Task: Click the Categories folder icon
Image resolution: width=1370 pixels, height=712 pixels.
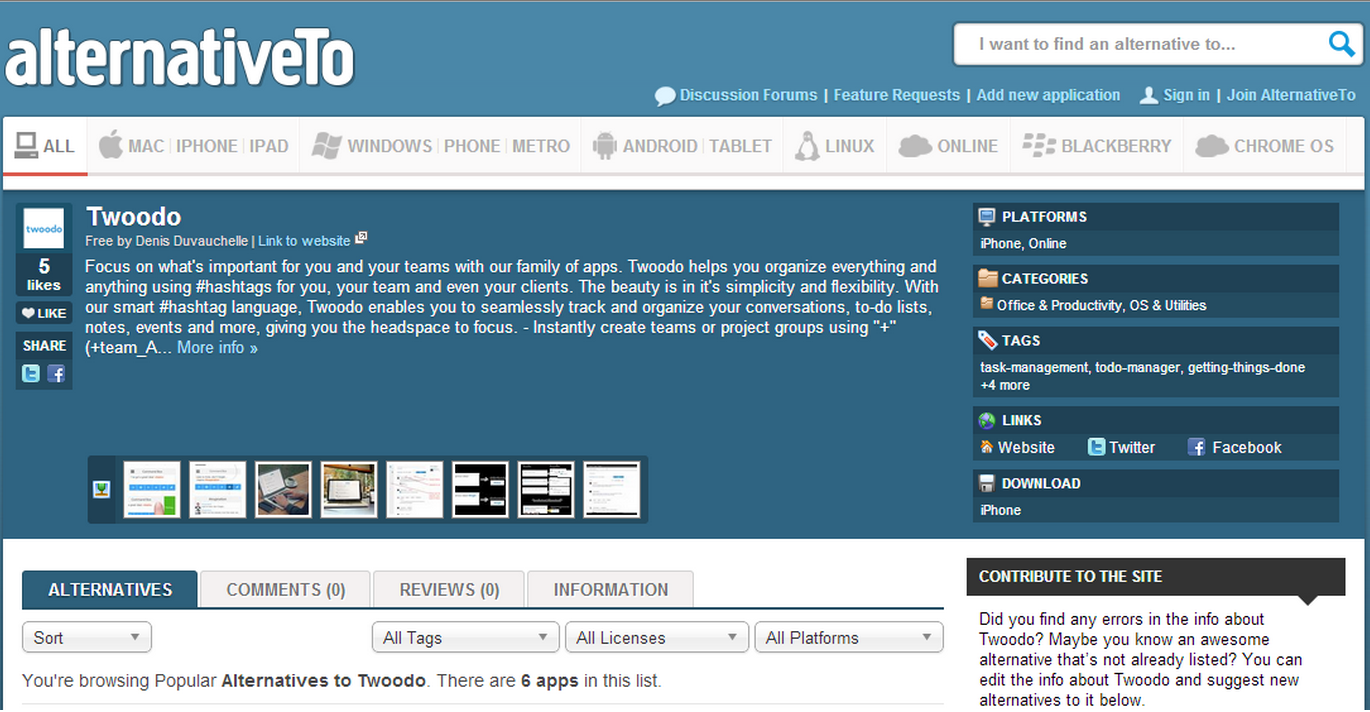Action: coord(988,279)
